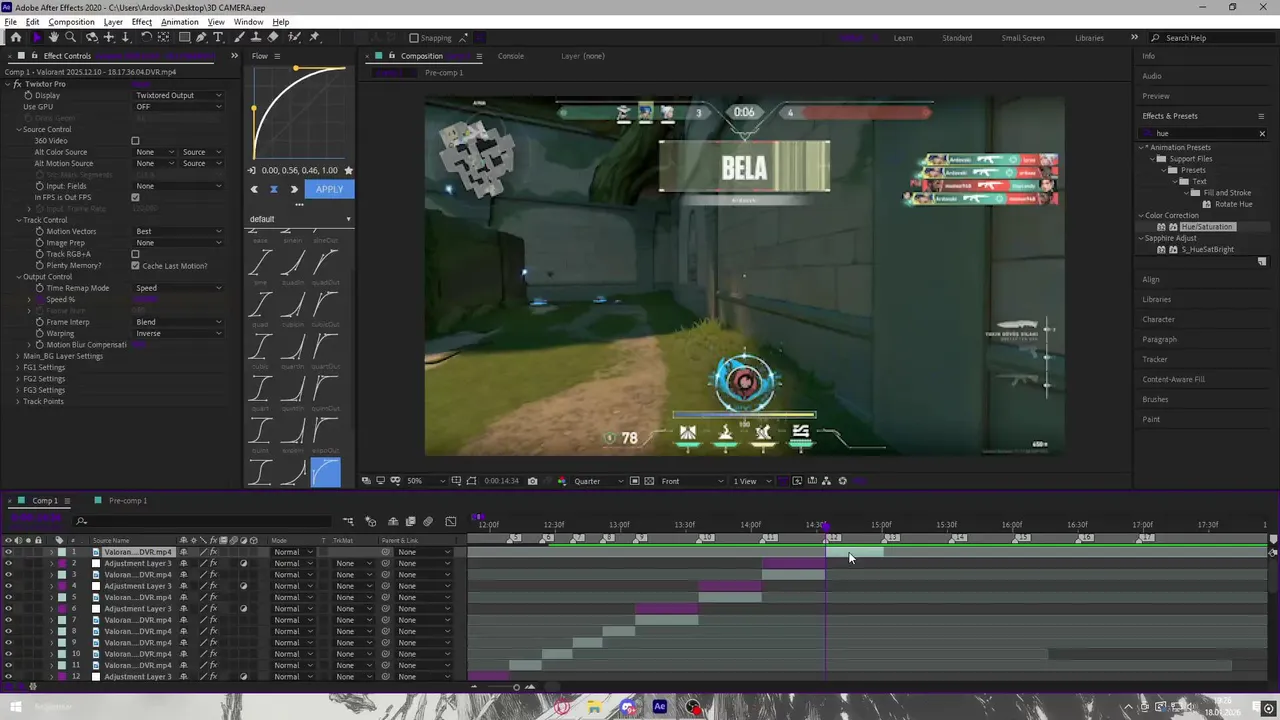Open the Tracker panel
Screen dimensions: 1280x720
[x=1155, y=359]
